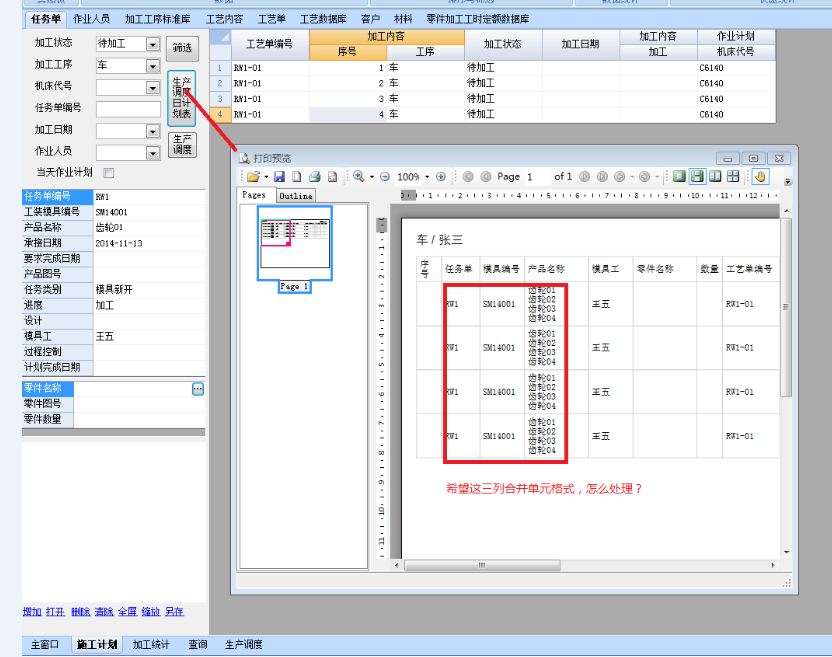
Task: Click the 增加 link
Action: tap(32, 612)
